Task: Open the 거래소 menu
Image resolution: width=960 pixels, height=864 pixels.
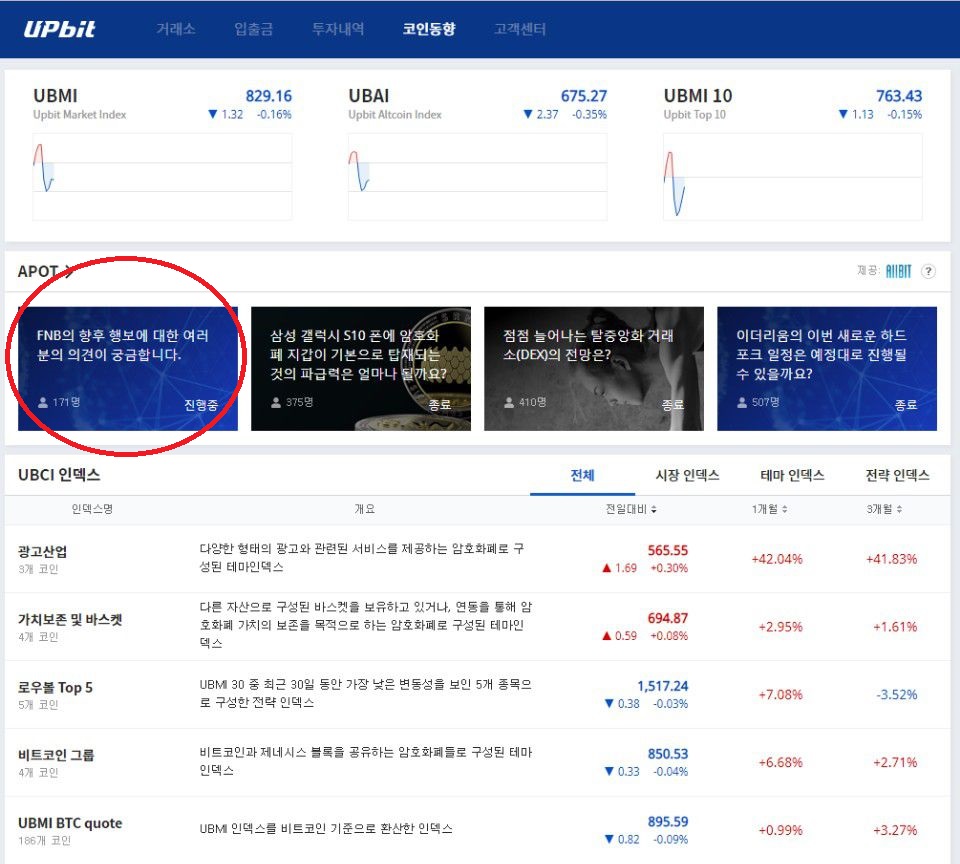Action: pos(176,29)
